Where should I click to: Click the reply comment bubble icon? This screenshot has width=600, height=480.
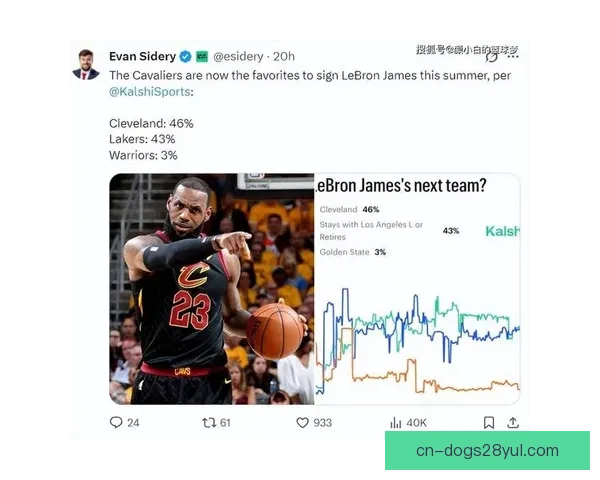116,422
